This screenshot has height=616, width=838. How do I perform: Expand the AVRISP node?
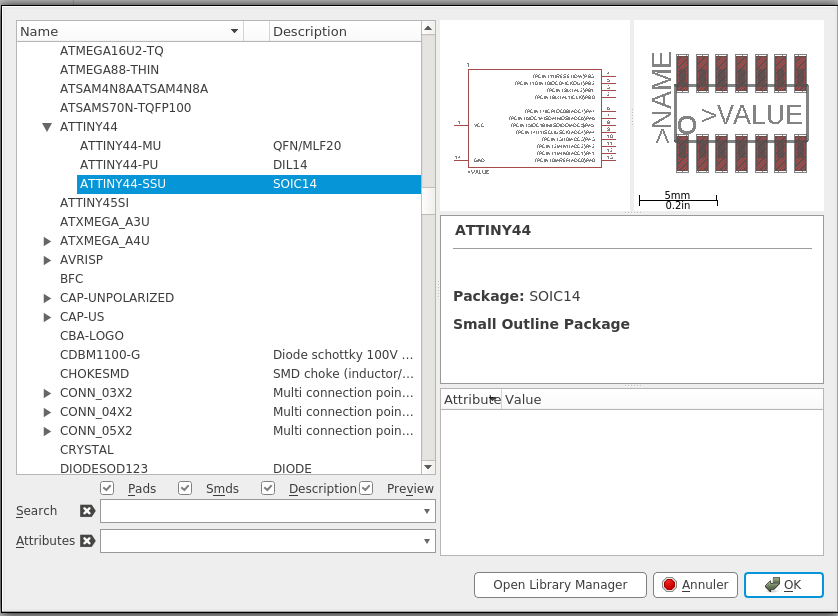point(47,260)
